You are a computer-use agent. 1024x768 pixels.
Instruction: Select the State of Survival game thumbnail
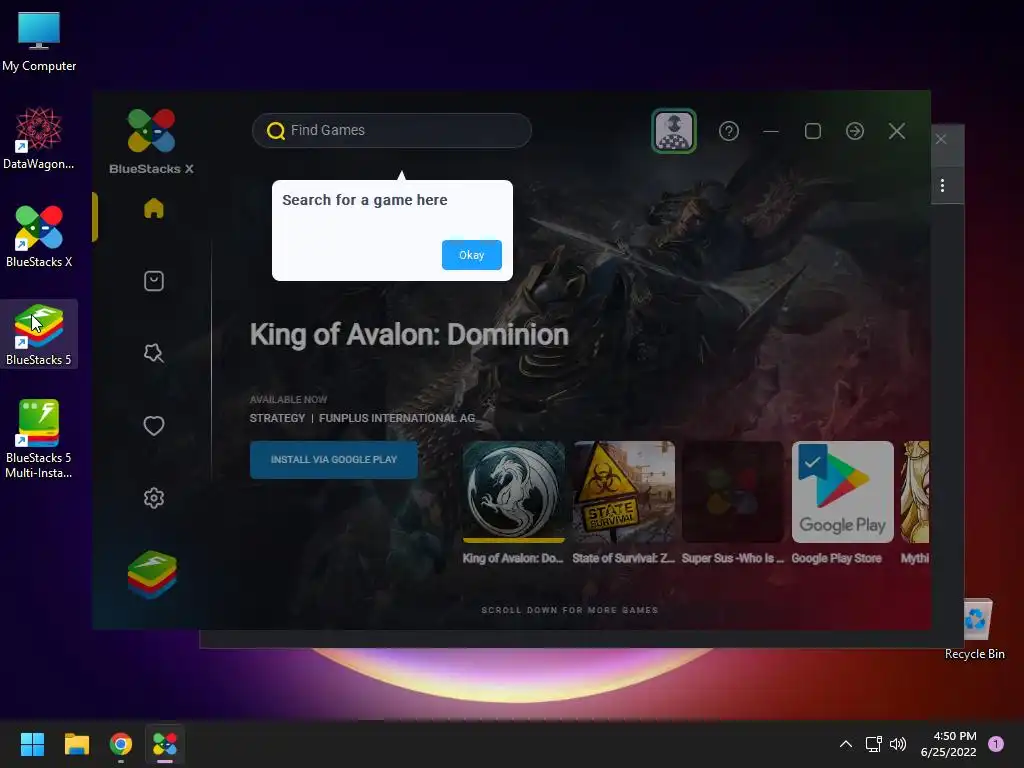point(624,492)
